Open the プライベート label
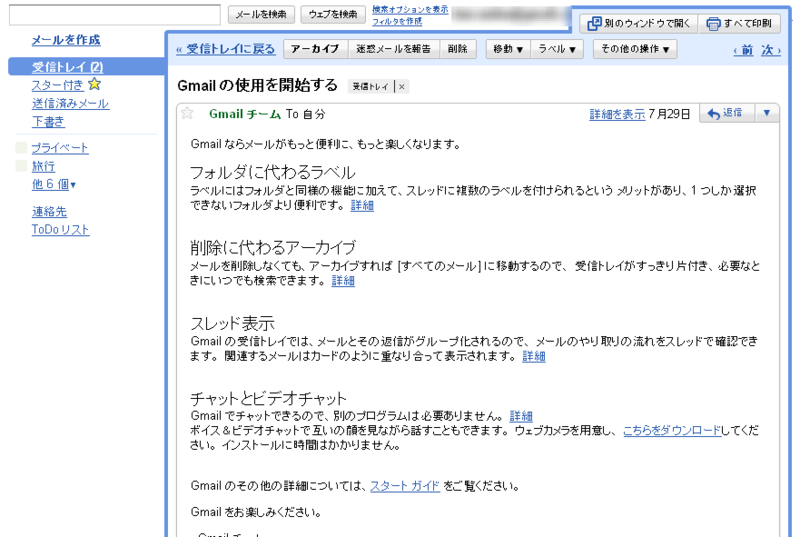 tap(60, 148)
